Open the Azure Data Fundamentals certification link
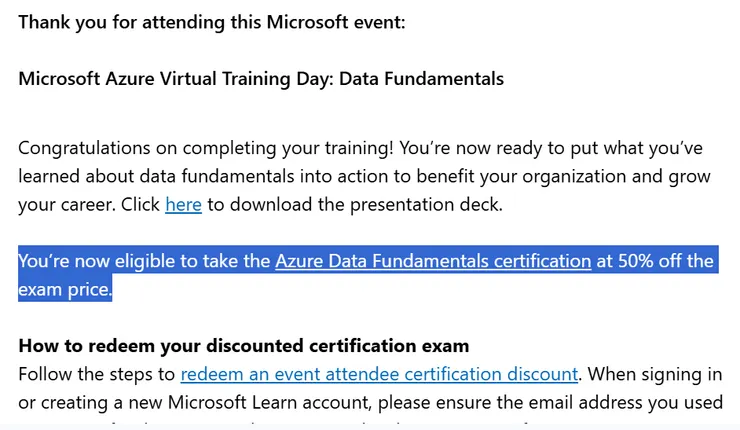The height and width of the screenshot is (430, 740). pyautogui.click(x=432, y=261)
